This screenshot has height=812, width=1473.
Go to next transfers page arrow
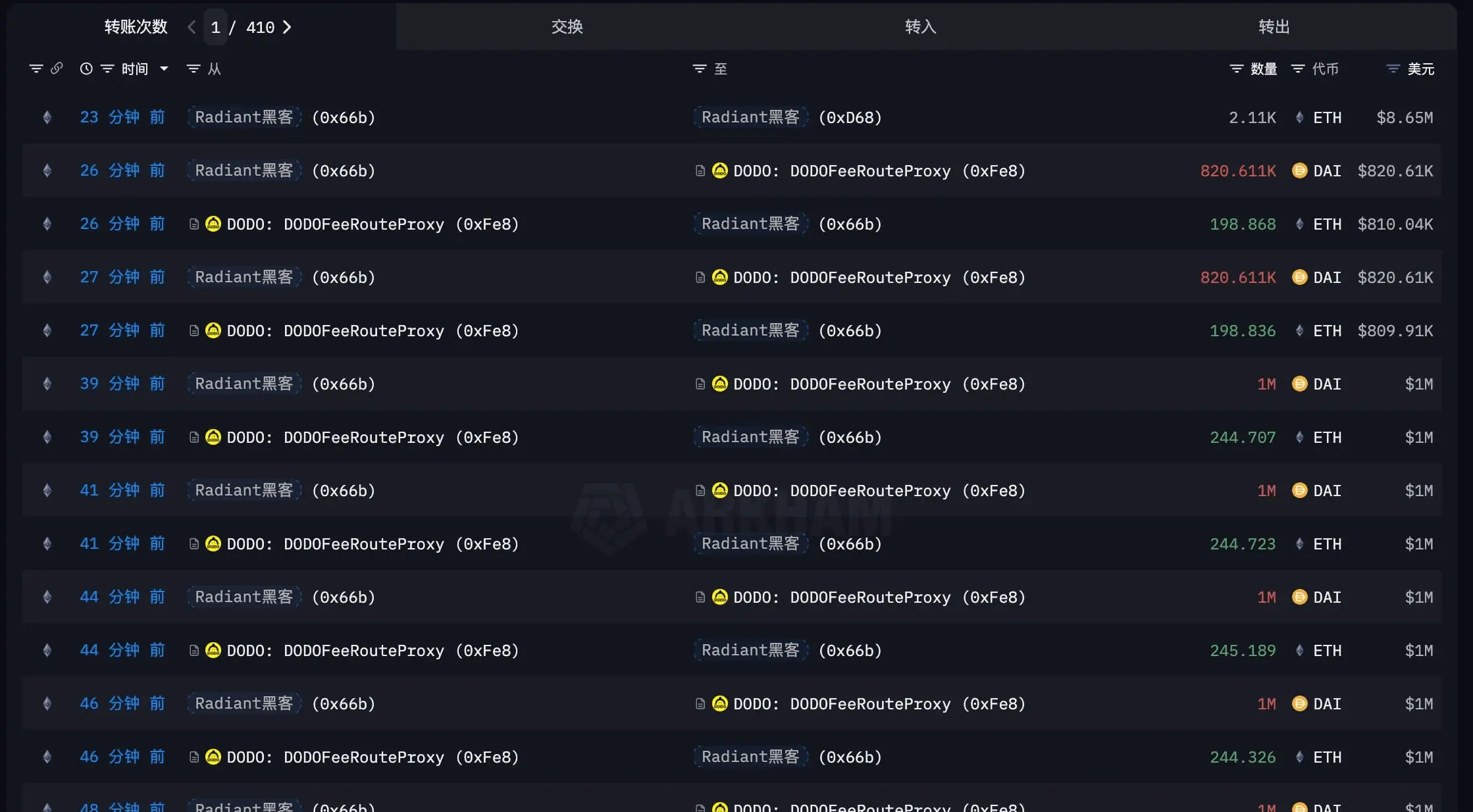(x=287, y=27)
